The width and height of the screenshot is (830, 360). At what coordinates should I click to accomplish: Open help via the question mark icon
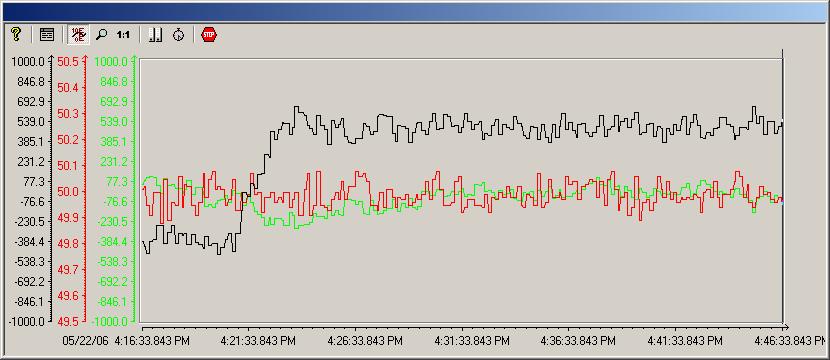point(16,35)
